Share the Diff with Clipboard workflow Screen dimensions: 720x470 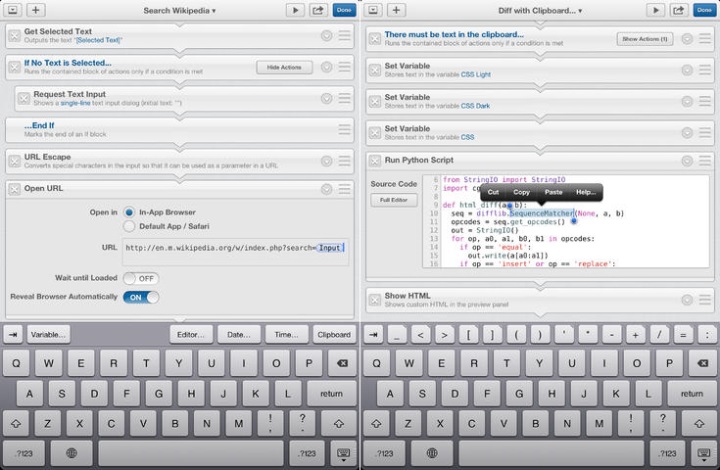click(x=678, y=10)
